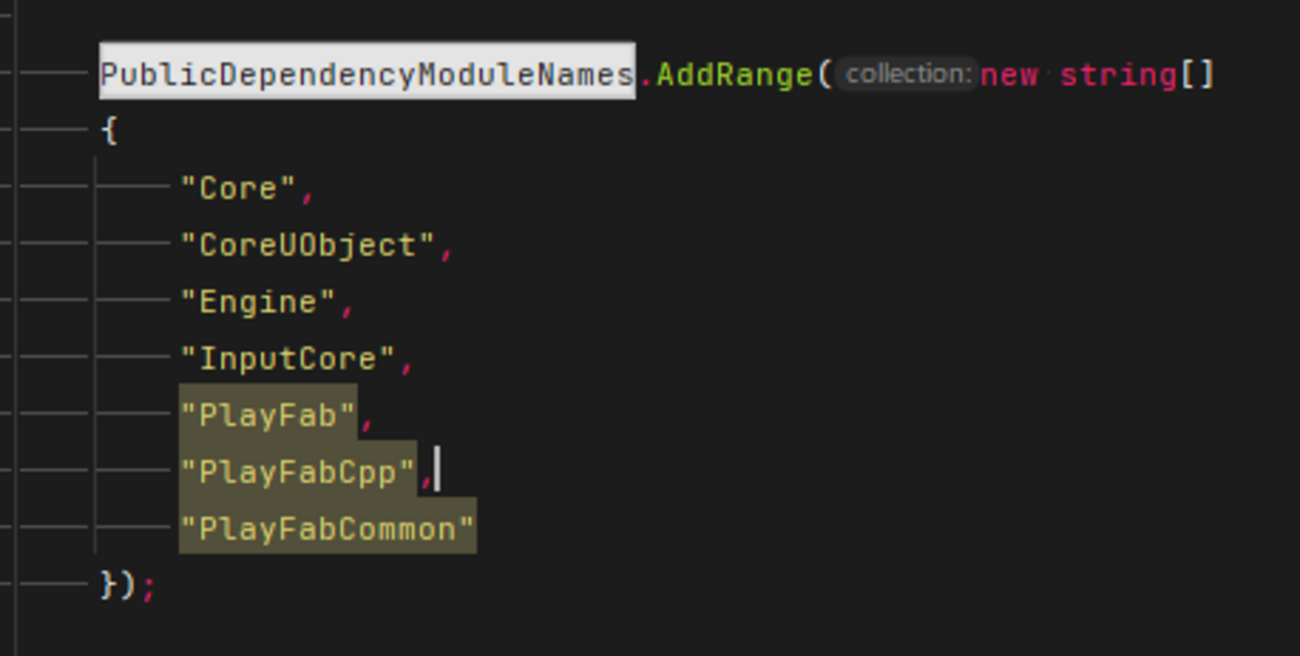
Task: Click the PublicDependencyModuleNames identifier
Action: pyautogui.click(x=367, y=75)
